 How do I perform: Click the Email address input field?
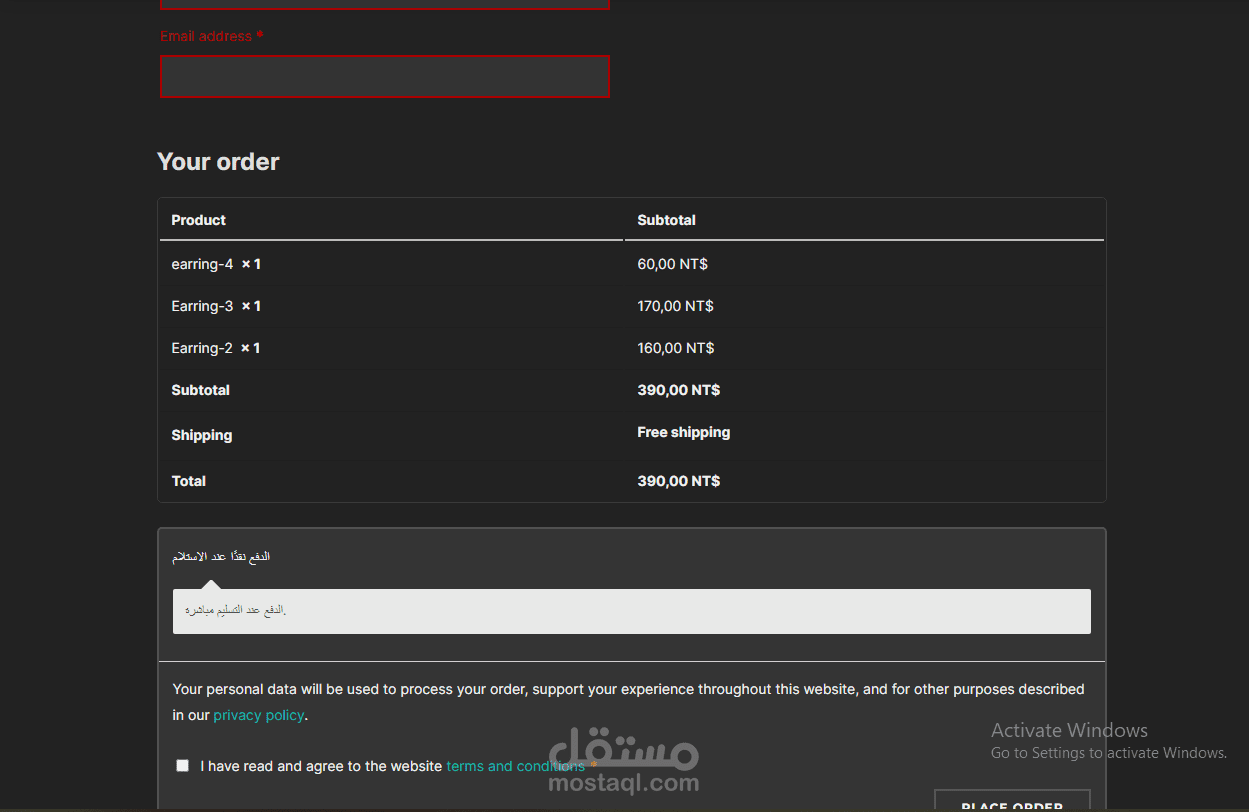coord(384,77)
